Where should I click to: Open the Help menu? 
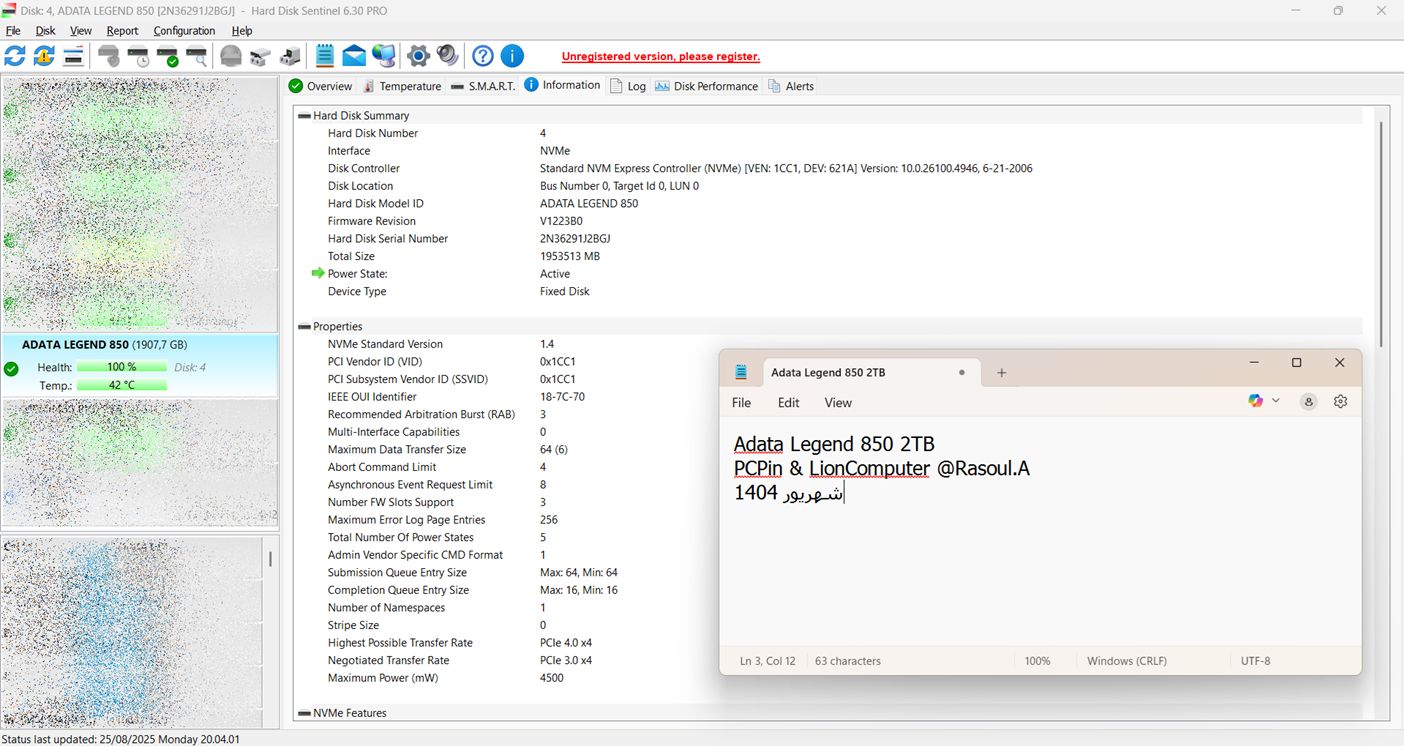click(x=242, y=31)
